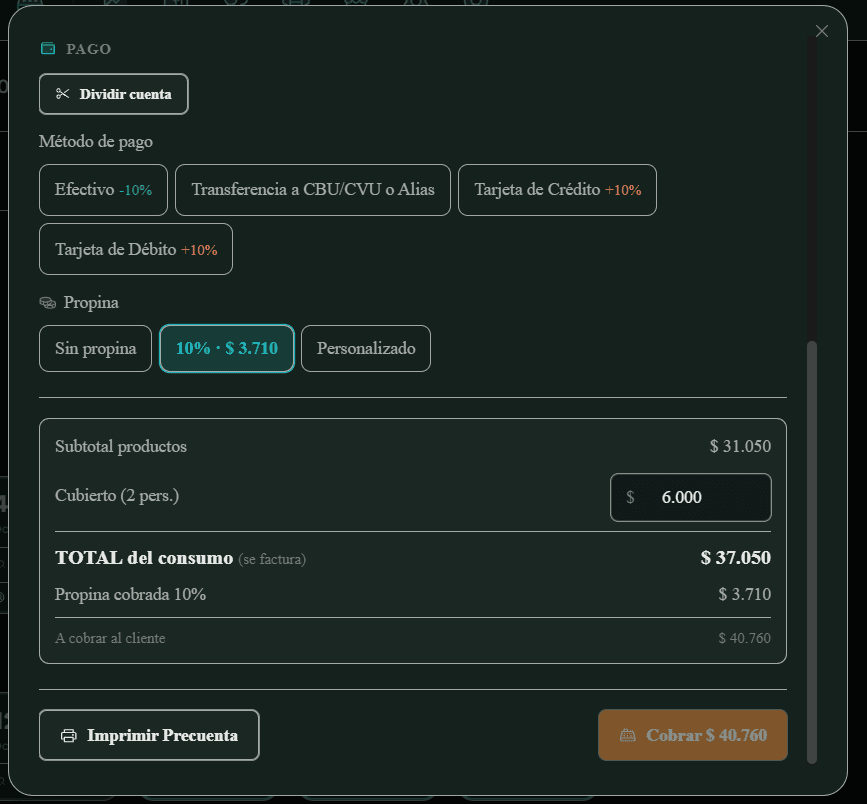The image size is (867, 804).
Task: Click the Propina cobrada amount $ 3.710
Action: pyautogui.click(x=745, y=594)
